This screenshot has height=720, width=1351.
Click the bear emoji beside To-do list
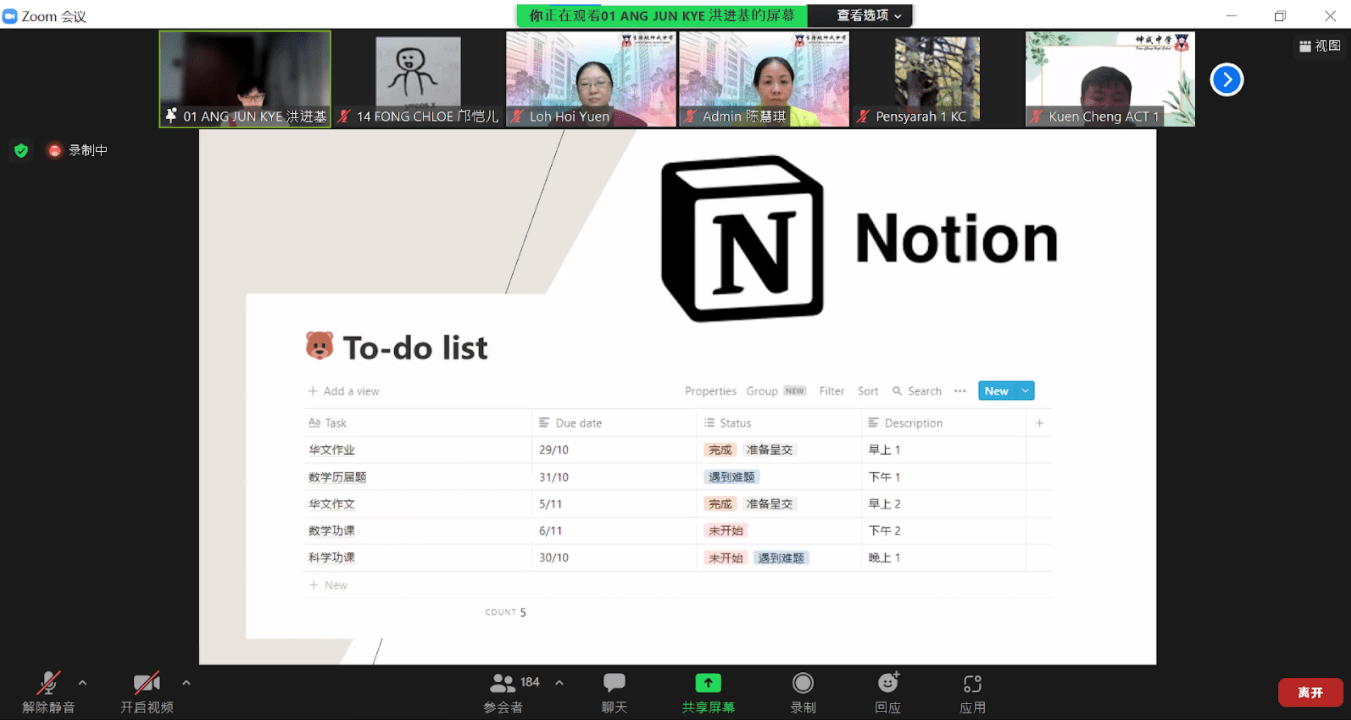[319, 346]
